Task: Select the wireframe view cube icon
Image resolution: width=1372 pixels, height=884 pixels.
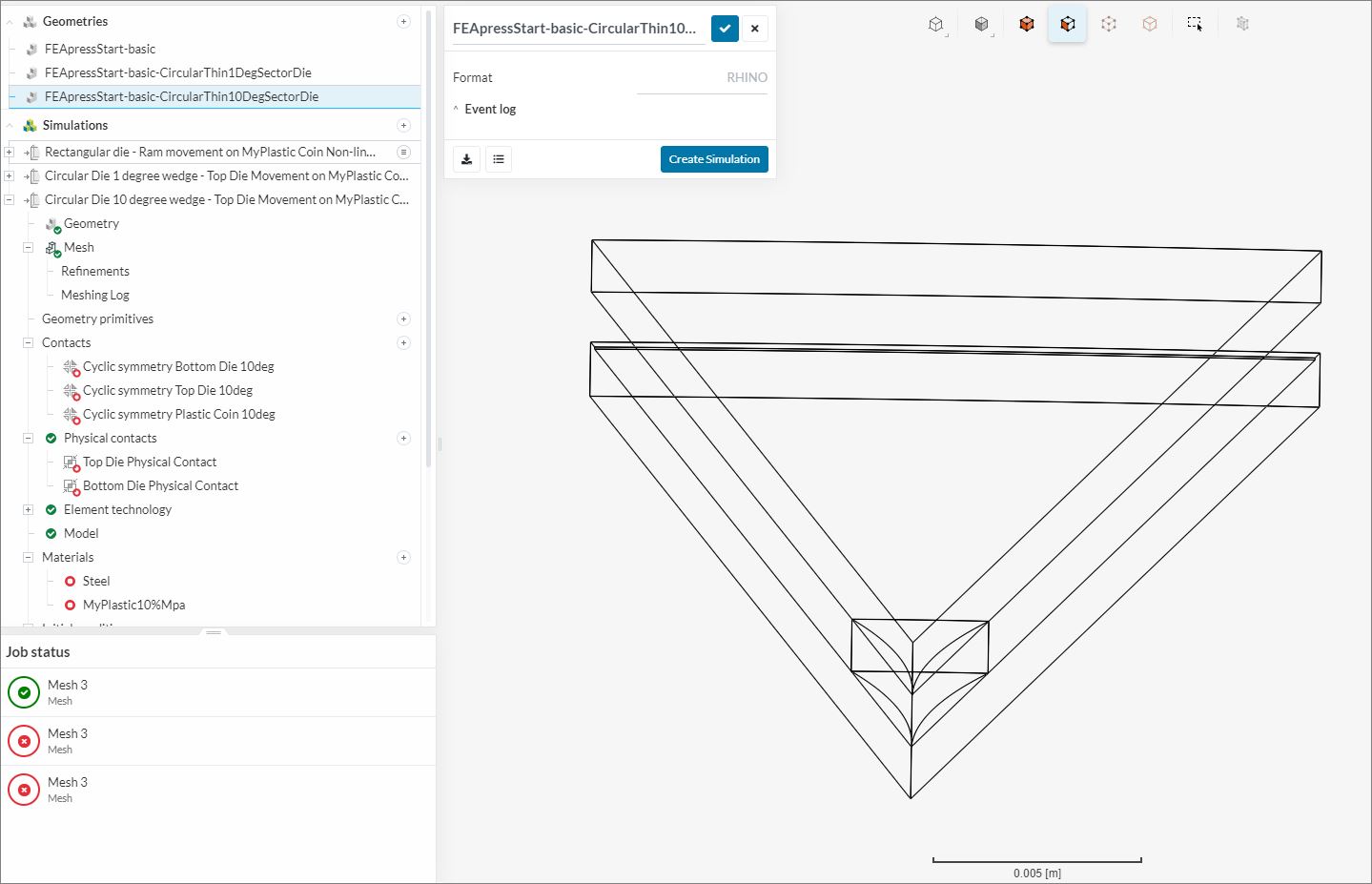Action: pos(936,24)
